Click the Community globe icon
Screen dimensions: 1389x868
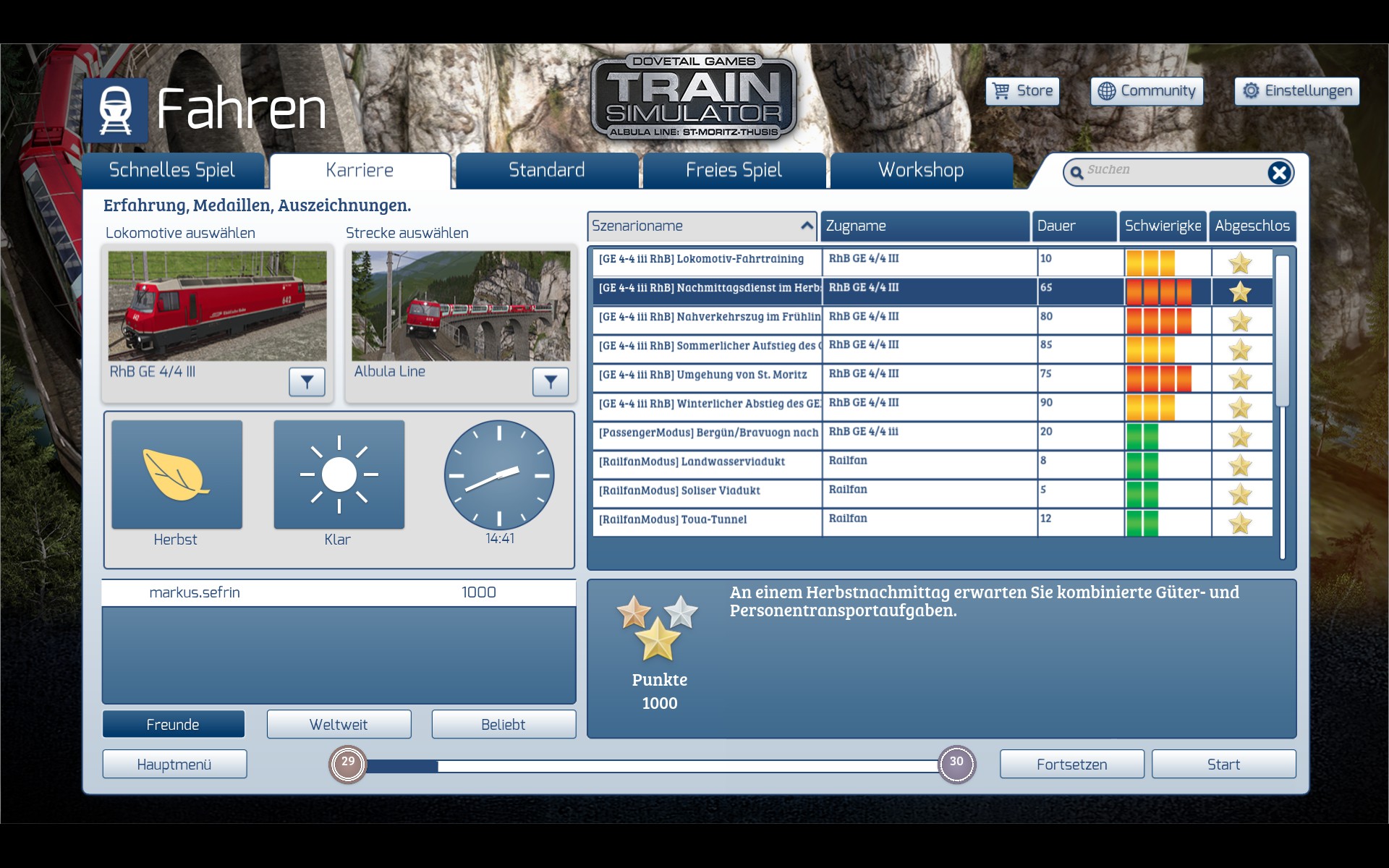click(1107, 91)
